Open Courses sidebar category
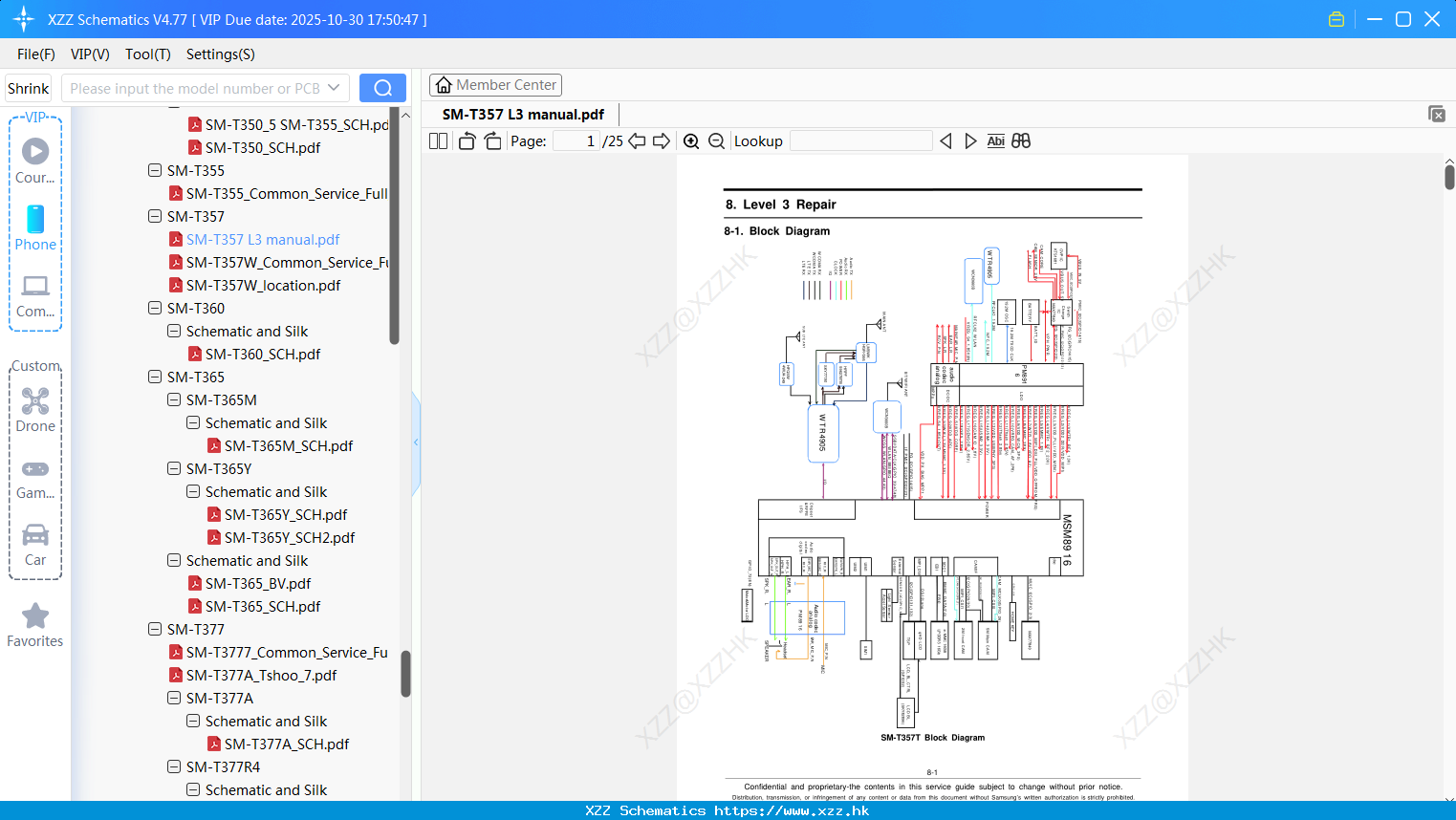This screenshot has width=1456, height=820. (x=35, y=161)
